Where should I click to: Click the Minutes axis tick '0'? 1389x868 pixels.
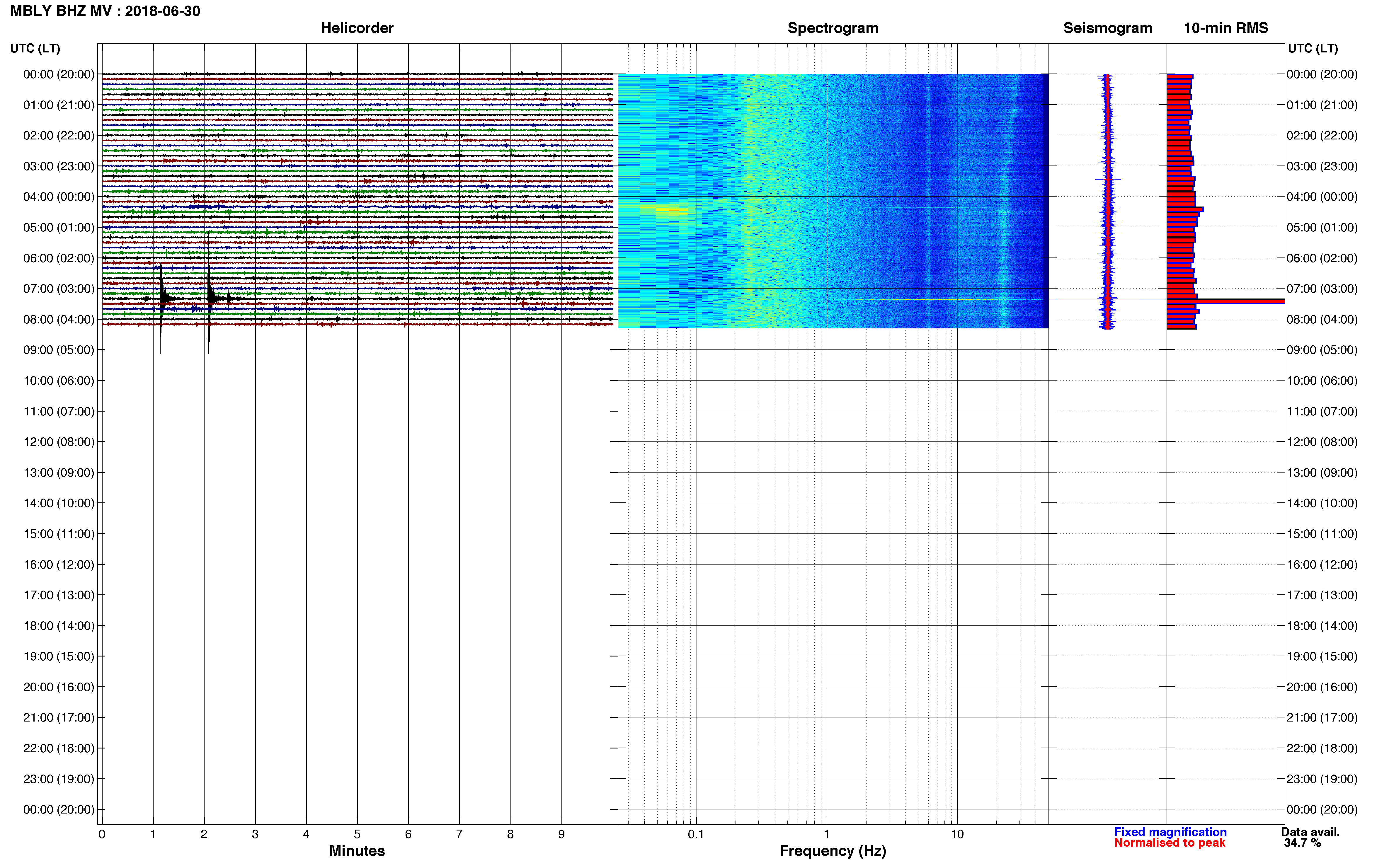tap(102, 834)
